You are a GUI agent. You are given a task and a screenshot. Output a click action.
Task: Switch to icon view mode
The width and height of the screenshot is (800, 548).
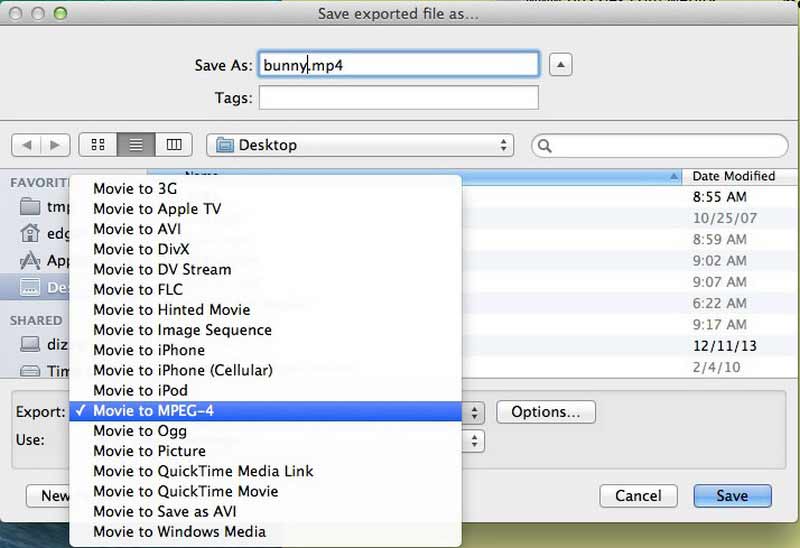(x=98, y=145)
